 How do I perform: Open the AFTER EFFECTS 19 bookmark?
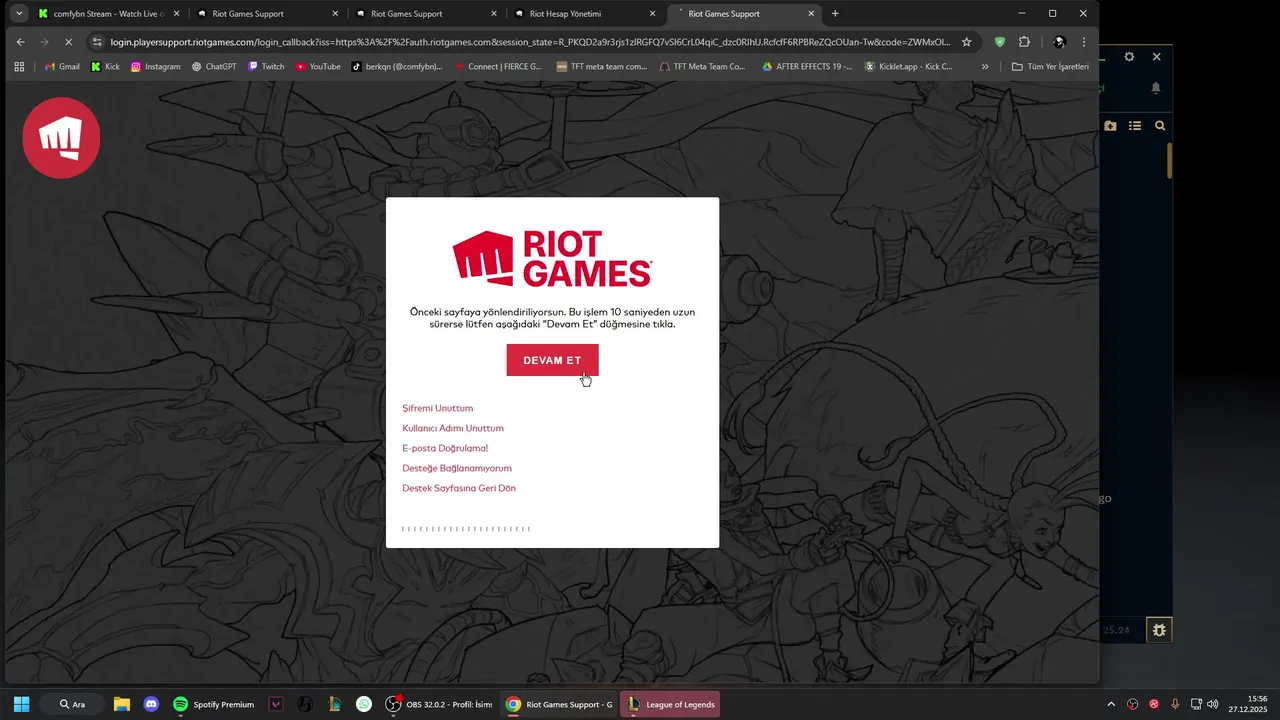[x=807, y=67]
